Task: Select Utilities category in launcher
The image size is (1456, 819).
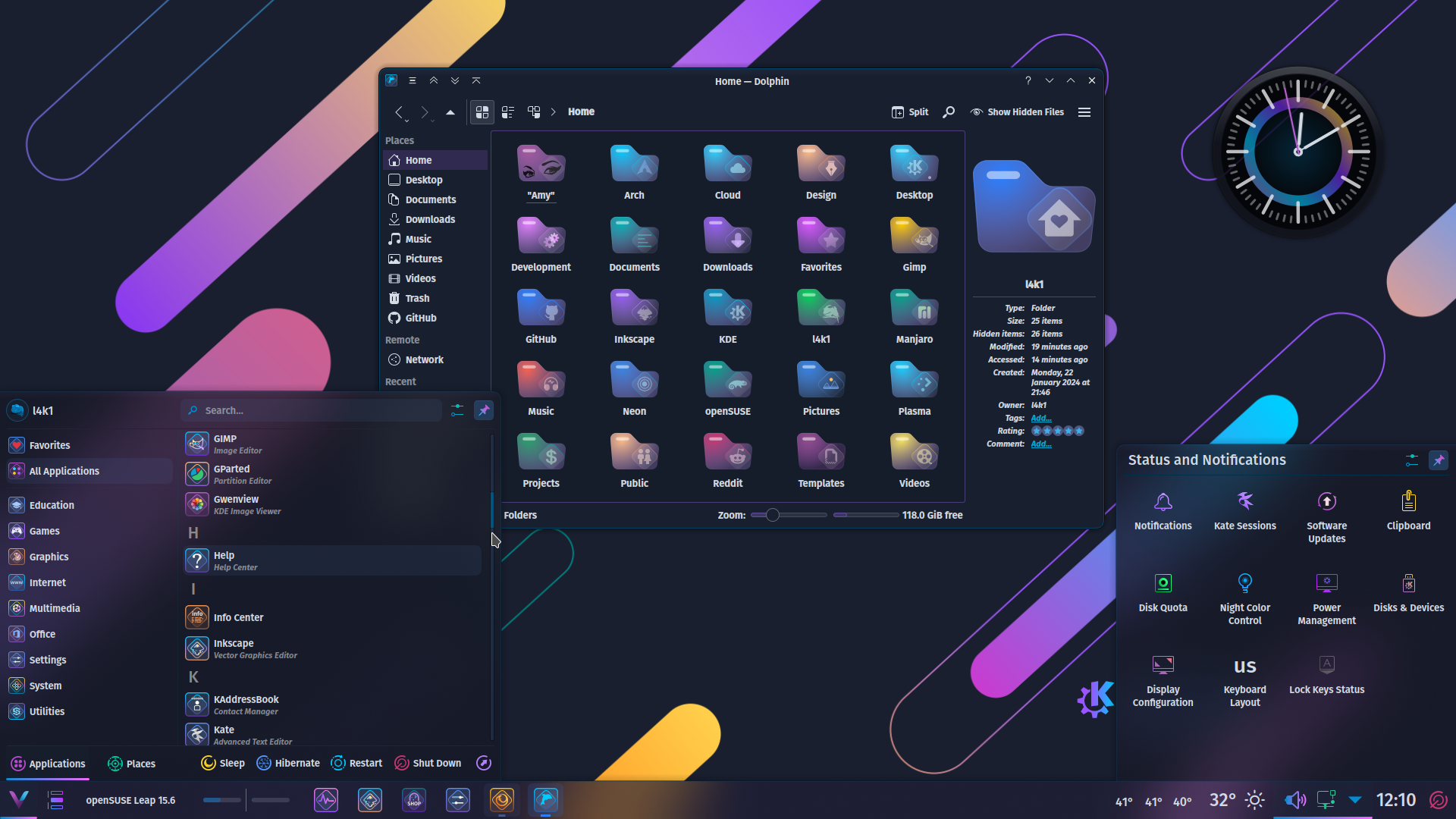Action: 89,711
